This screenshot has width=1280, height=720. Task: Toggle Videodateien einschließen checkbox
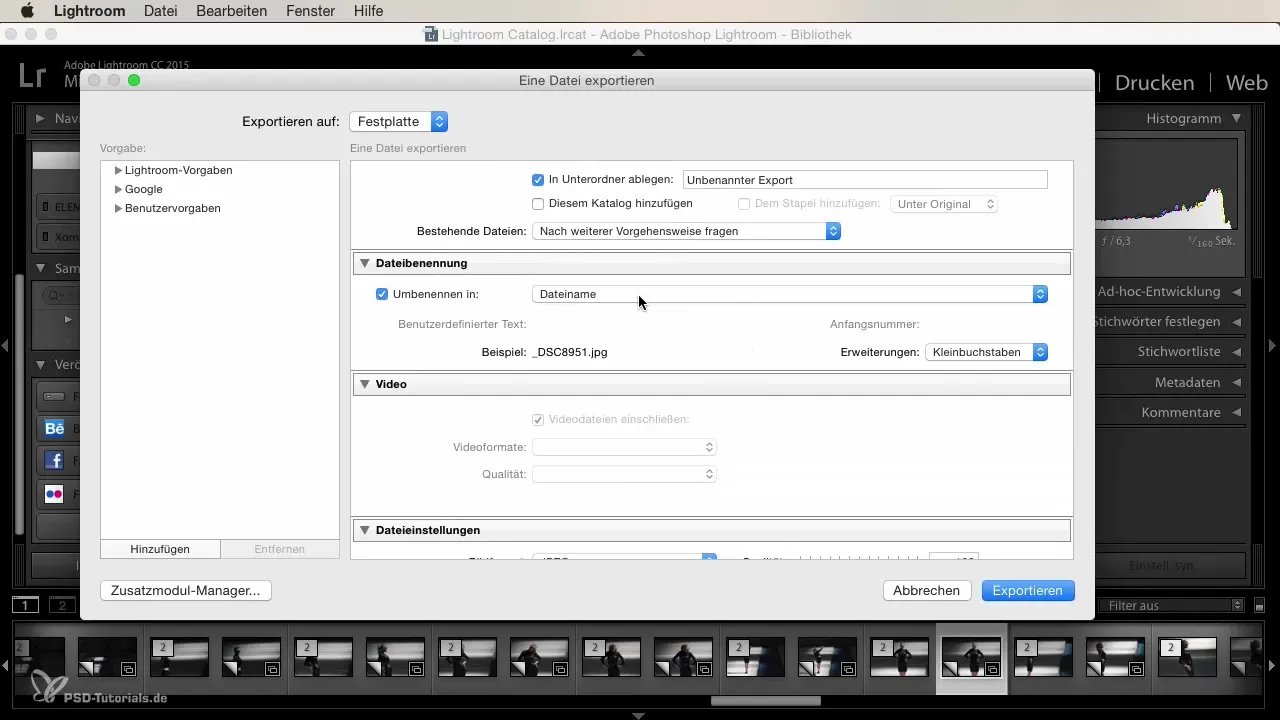click(x=538, y=419)
